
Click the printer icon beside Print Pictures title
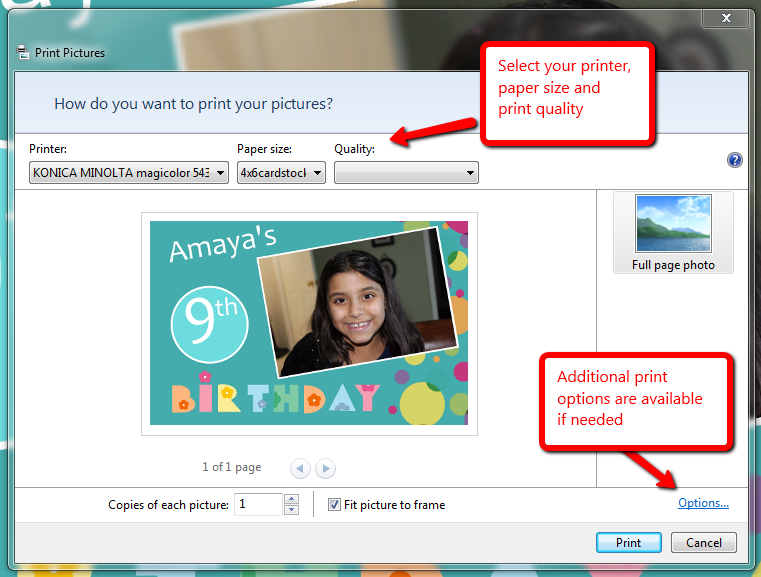click(22, 52)
